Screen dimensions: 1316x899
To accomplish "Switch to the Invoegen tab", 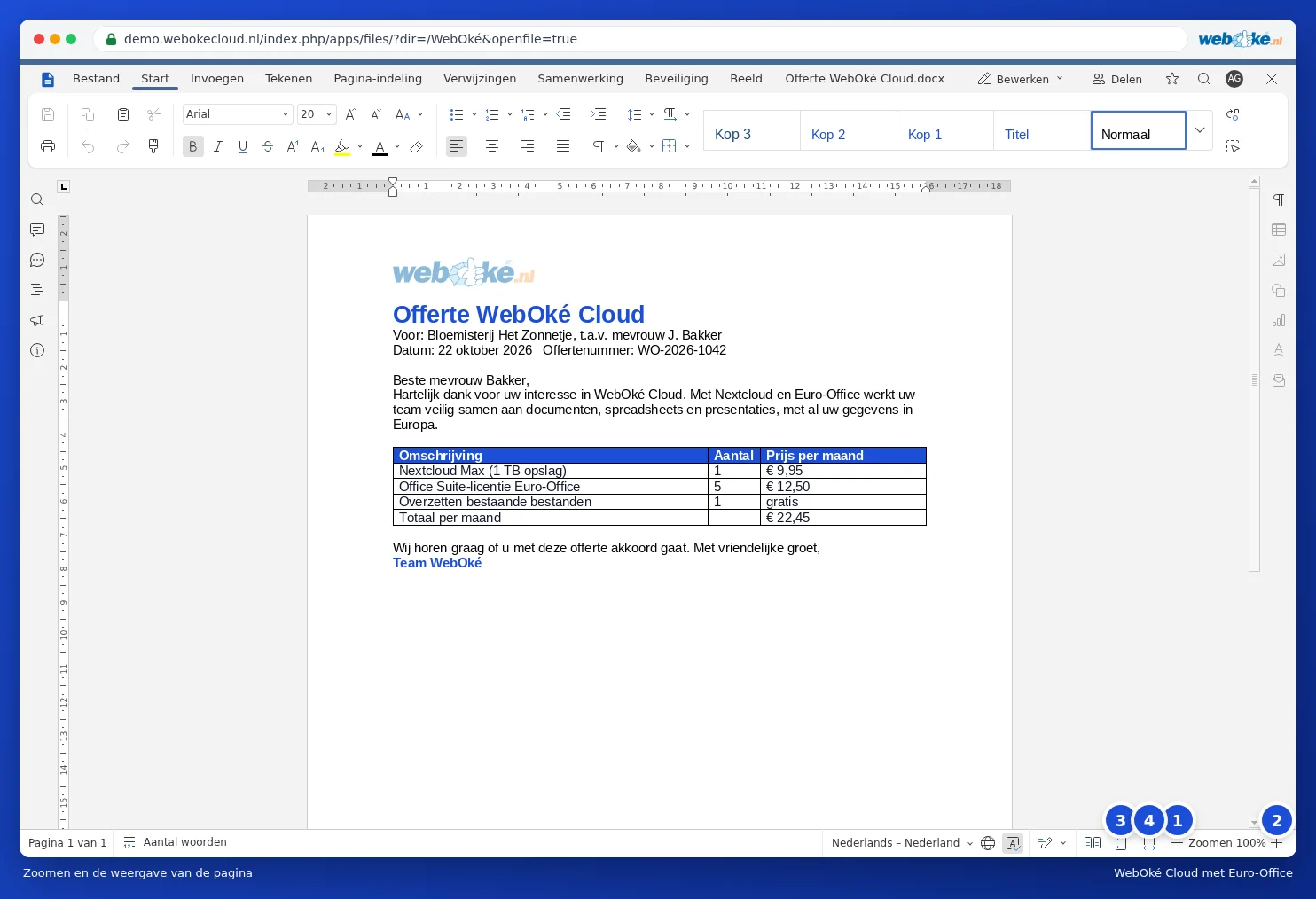I will click(x=217, y=79).
